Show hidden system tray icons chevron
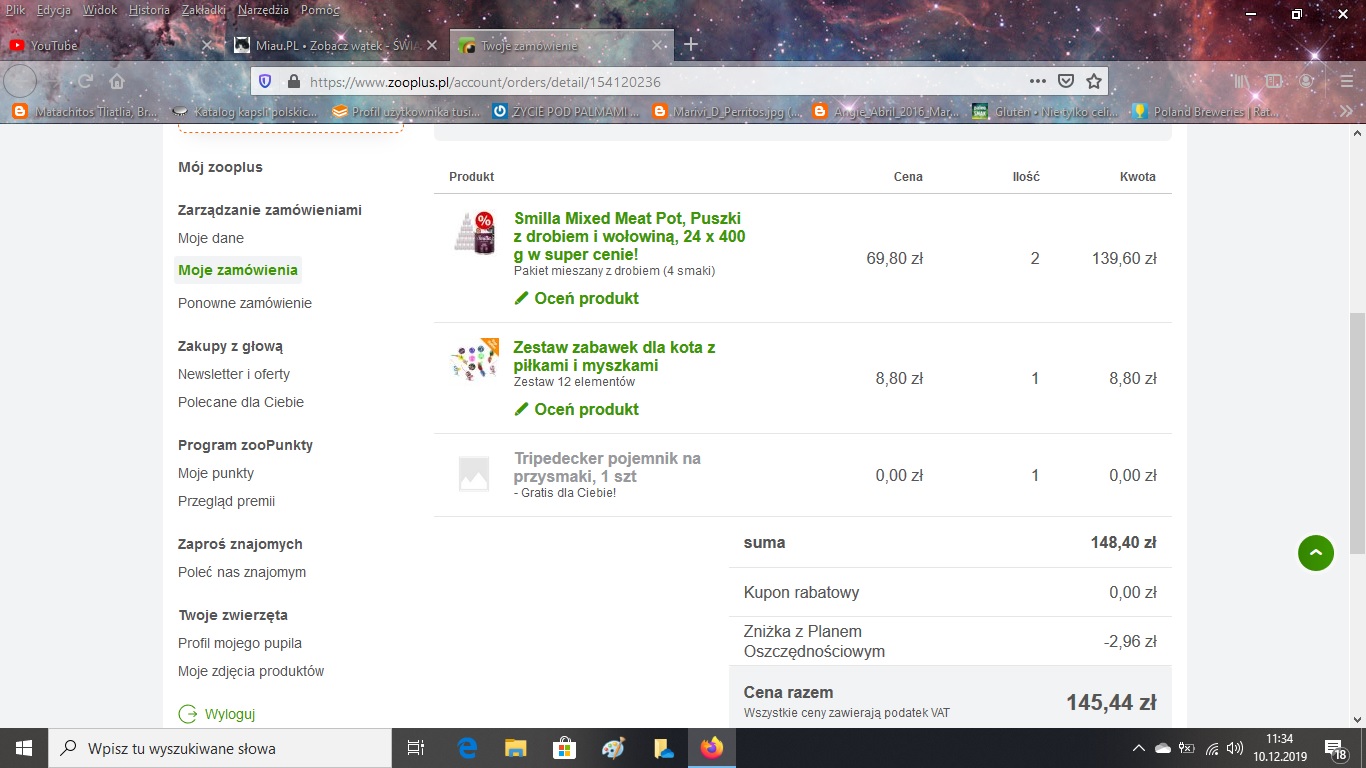Image resolution: width=1366 pixels, height=768 pixels. coord(1139,748)
